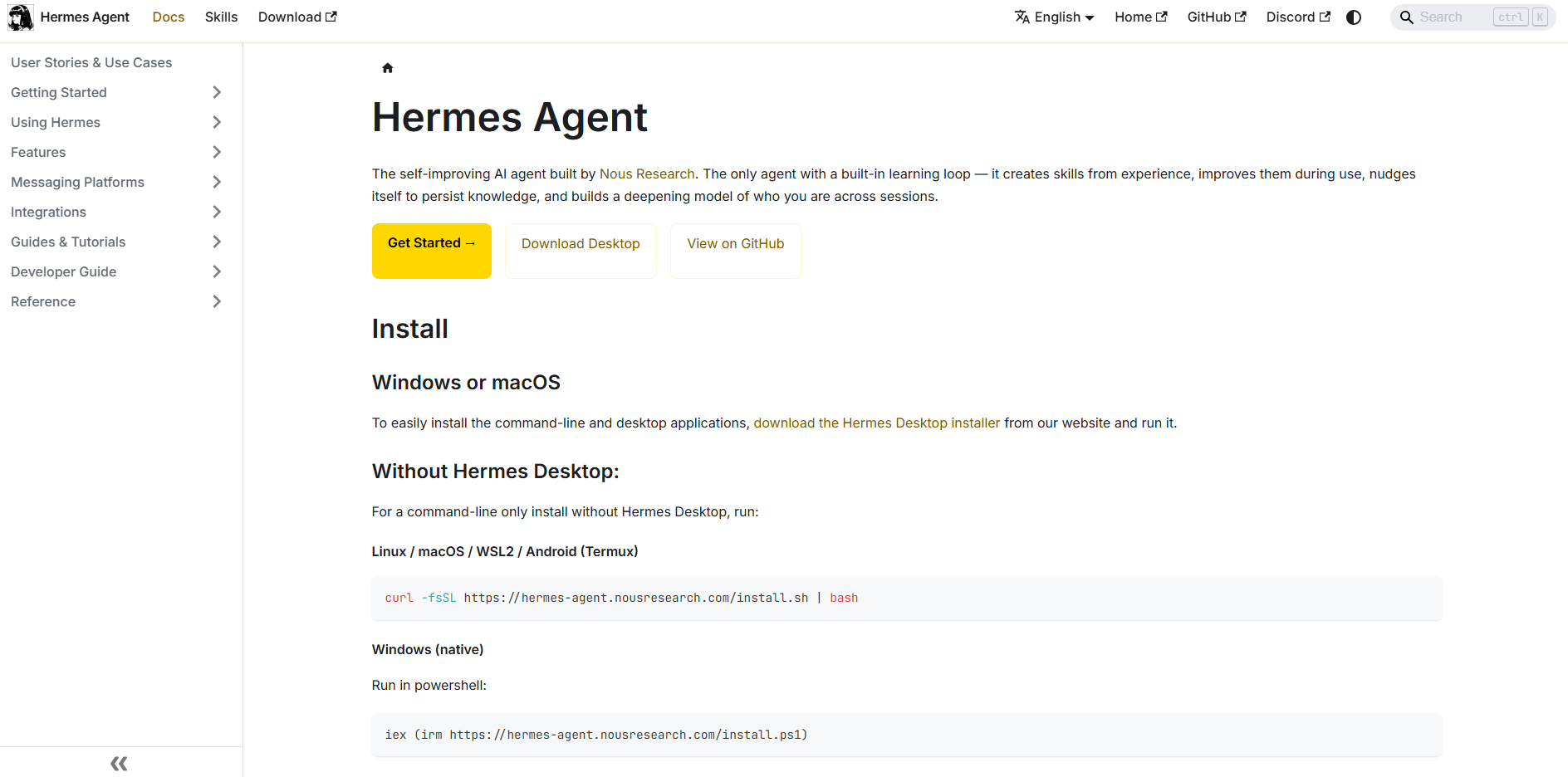
Task: Expand the Getting Started chevron
Action: tap(217, 92)
